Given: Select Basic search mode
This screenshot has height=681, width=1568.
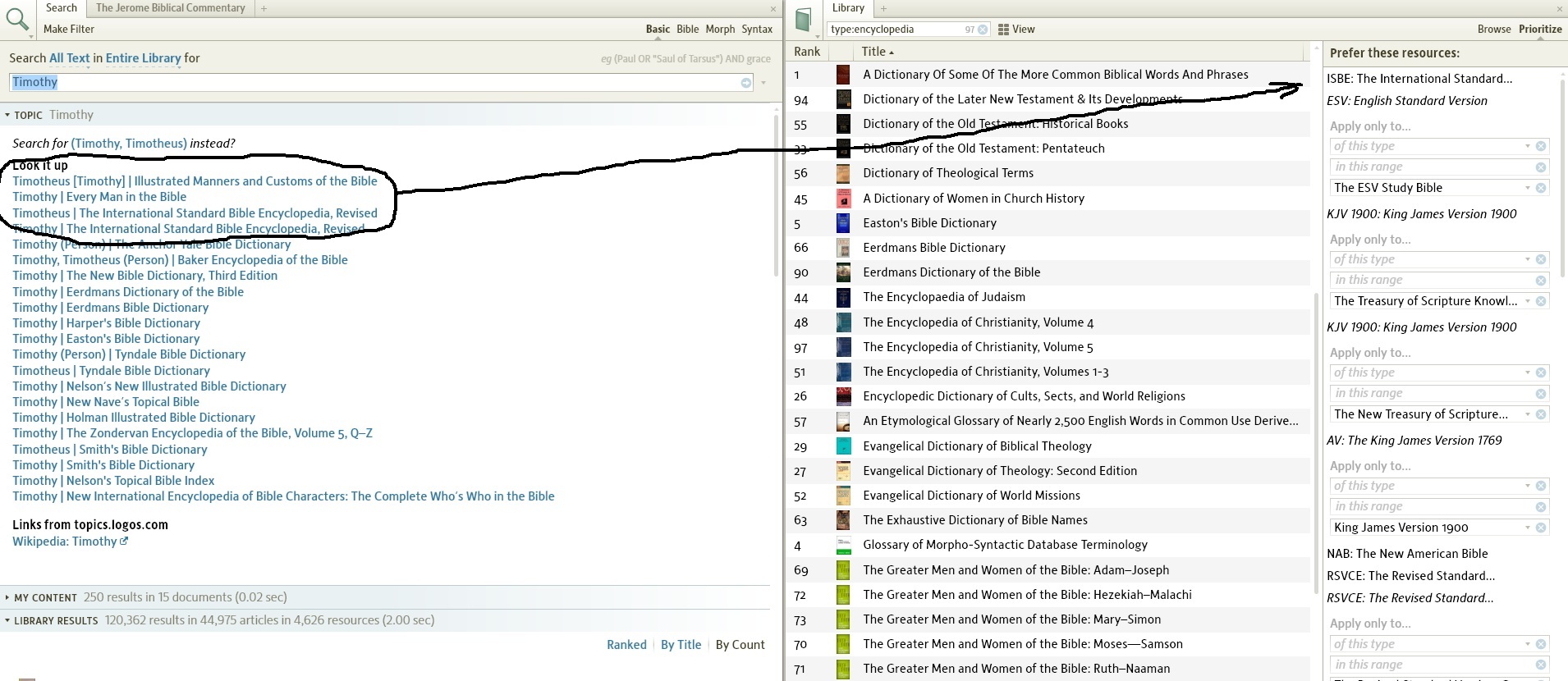Looking at the screenshot, I should click(x=658, y=30).
